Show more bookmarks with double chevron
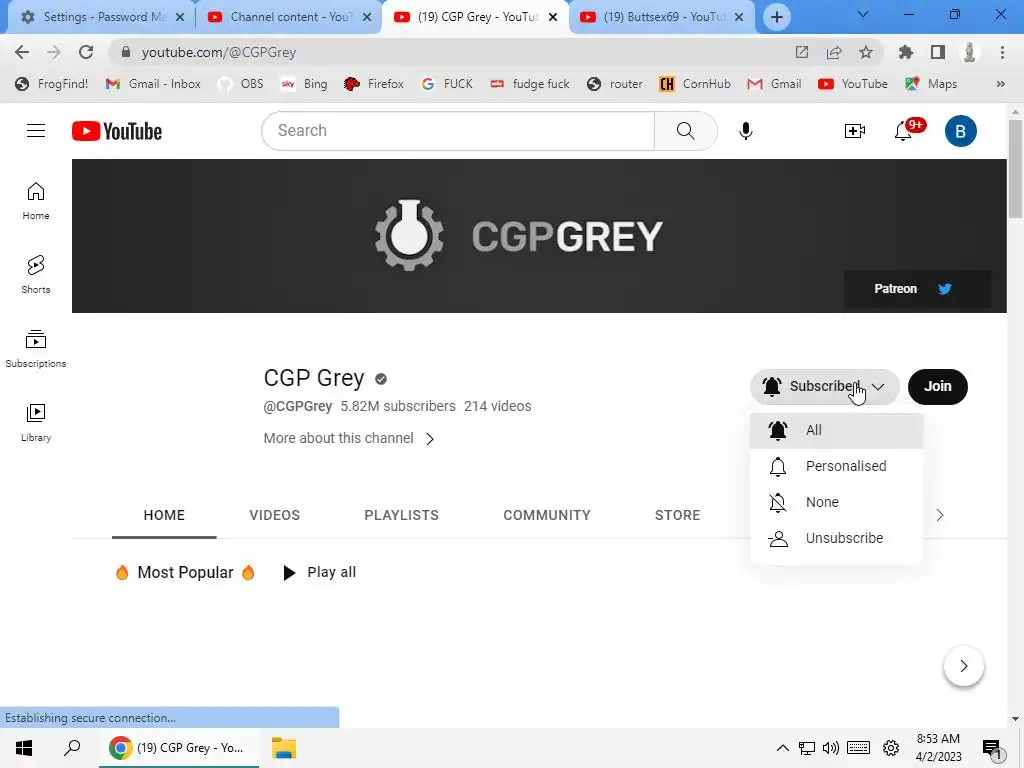The height and width of the screenshot is (768, 1024). [x=1000, y=84]
